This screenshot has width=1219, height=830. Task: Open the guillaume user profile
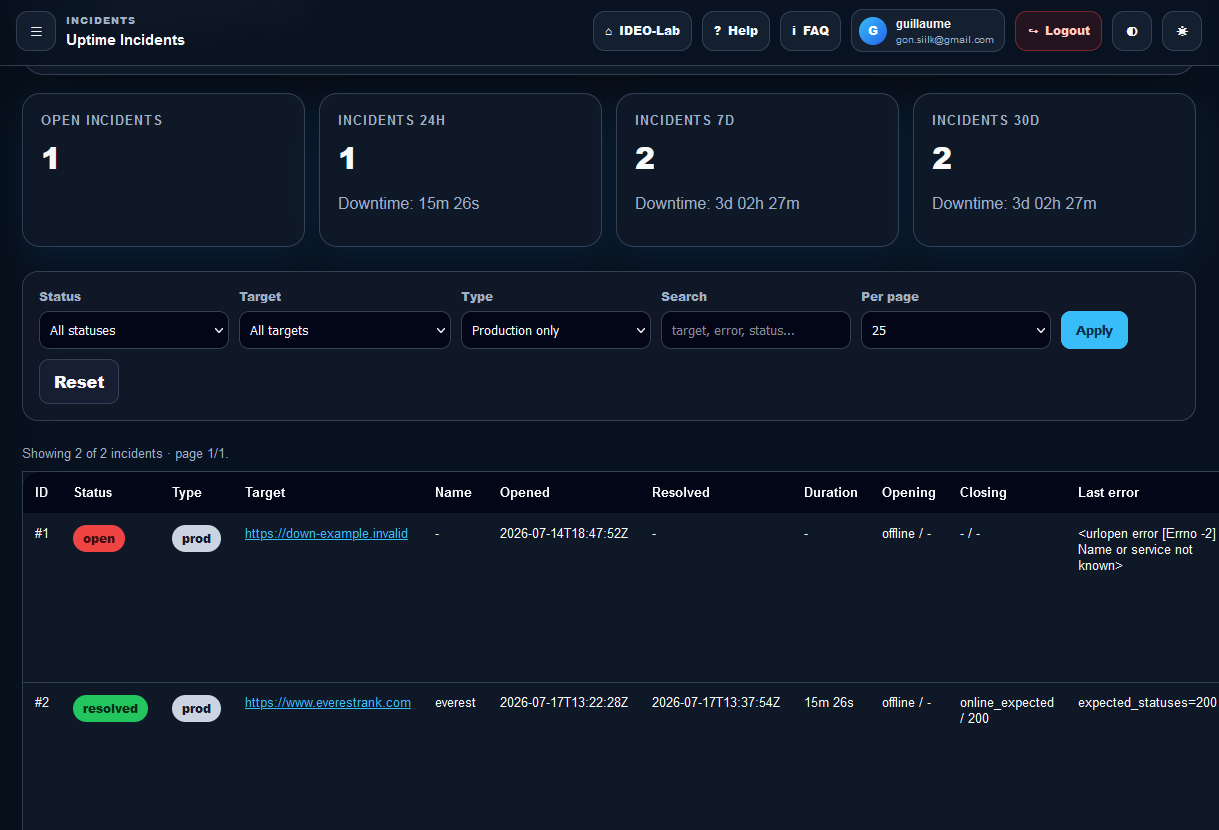[x=928, y=31]
